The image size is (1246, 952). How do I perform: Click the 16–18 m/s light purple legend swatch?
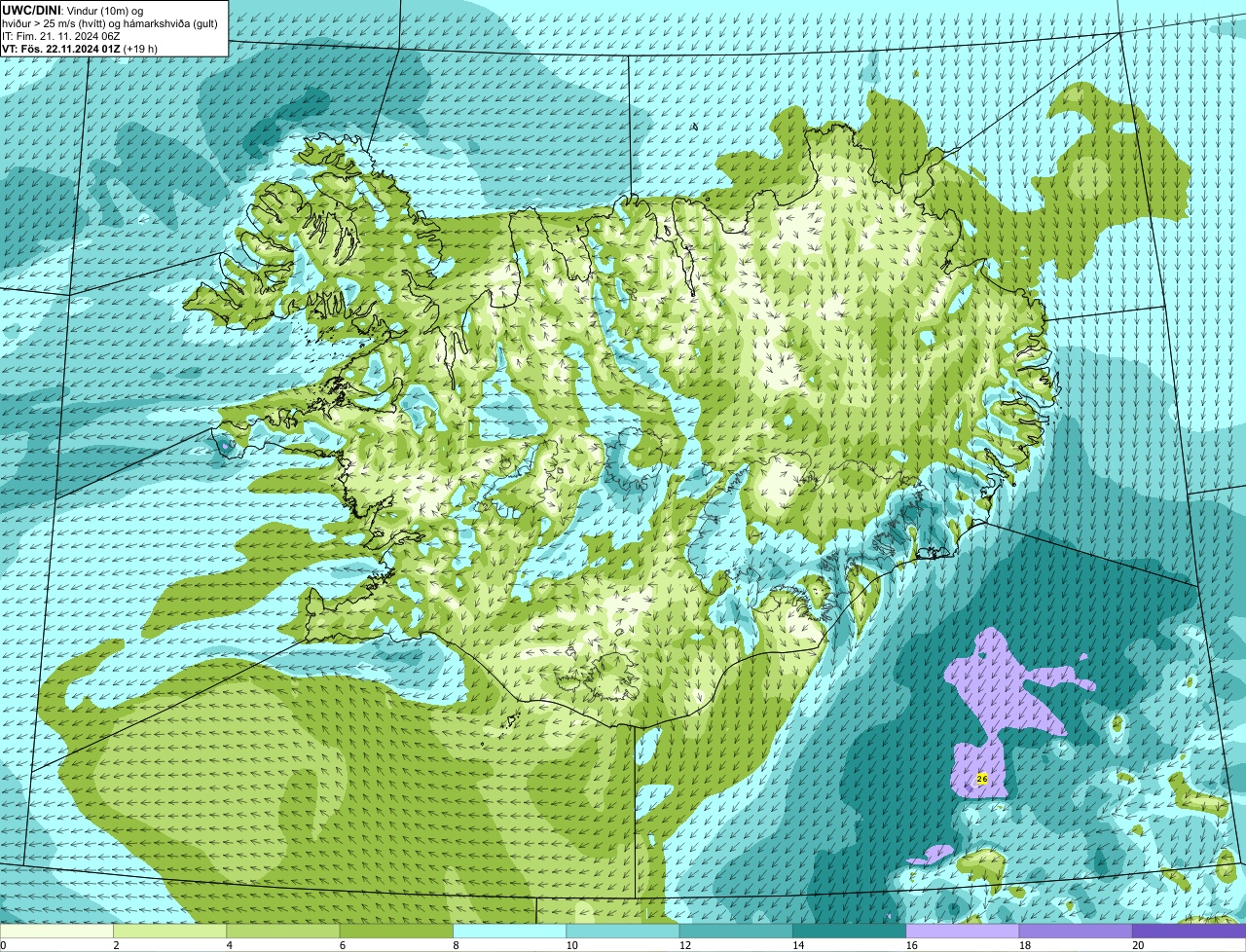pyautogui.click(x=963, y=931)
